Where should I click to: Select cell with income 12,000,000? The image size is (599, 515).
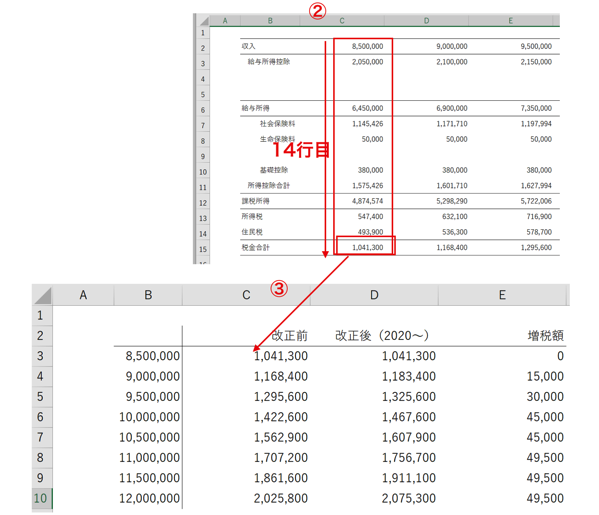(x=148, y=498)
